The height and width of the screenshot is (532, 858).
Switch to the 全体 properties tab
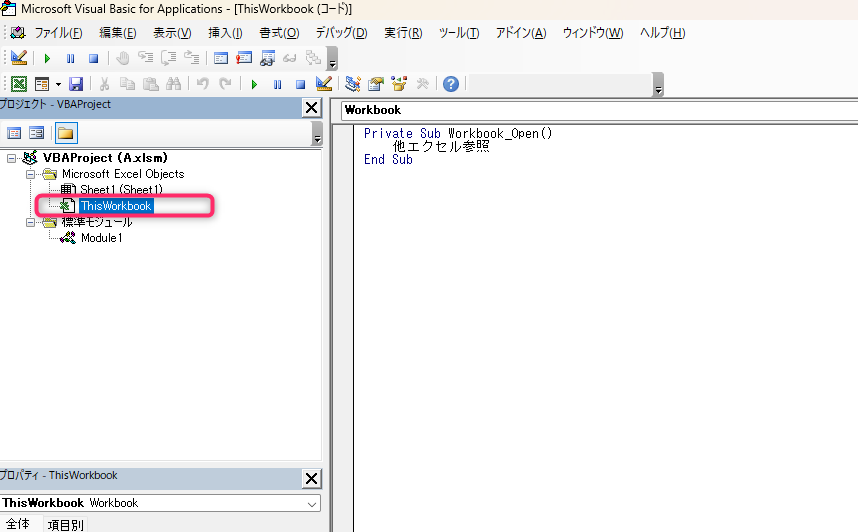tap(18, 524)
